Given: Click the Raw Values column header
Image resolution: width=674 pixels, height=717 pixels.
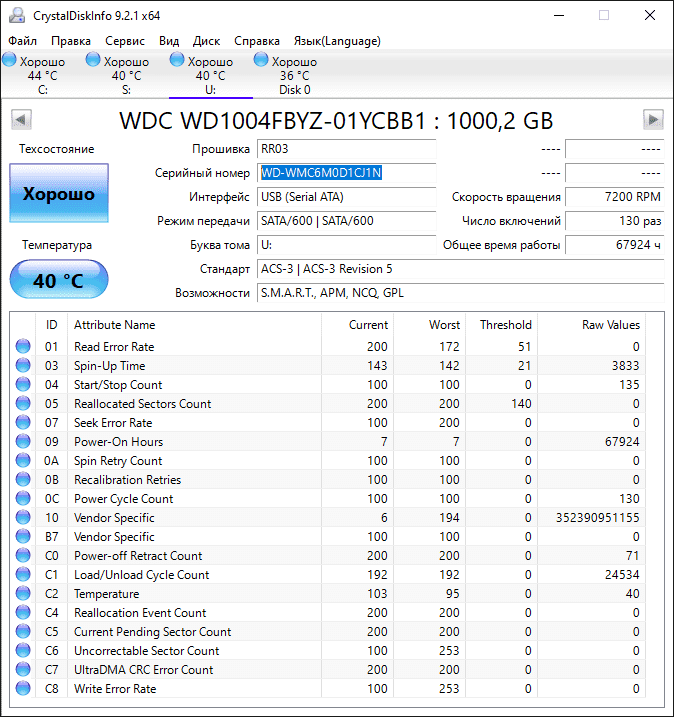Looking at the screenshot, I should tap(610, 325).
